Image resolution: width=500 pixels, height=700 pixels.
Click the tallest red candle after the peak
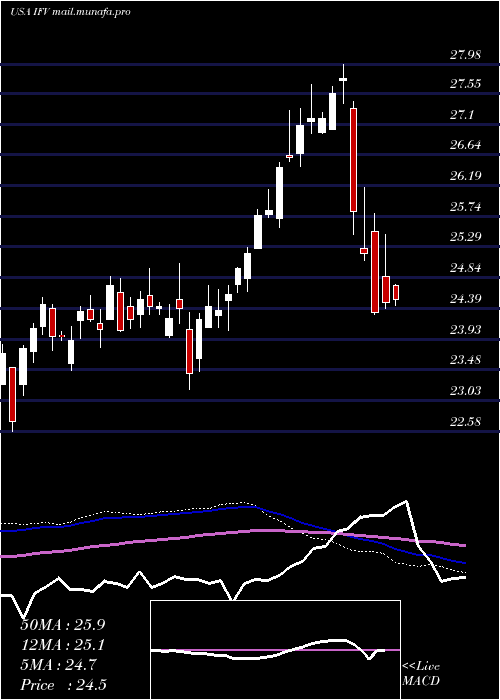353,160
